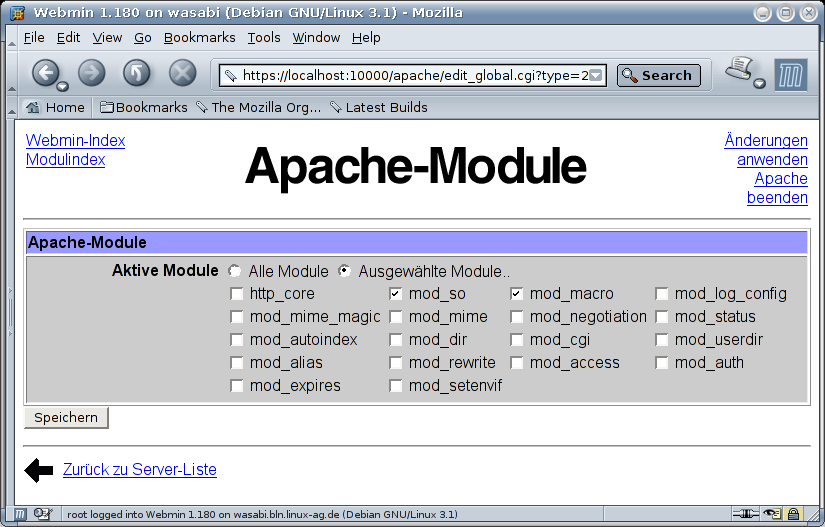The image size is (825, 527).
Task: Click the Mozilla throbber logo icon
Action: (791, 75)
